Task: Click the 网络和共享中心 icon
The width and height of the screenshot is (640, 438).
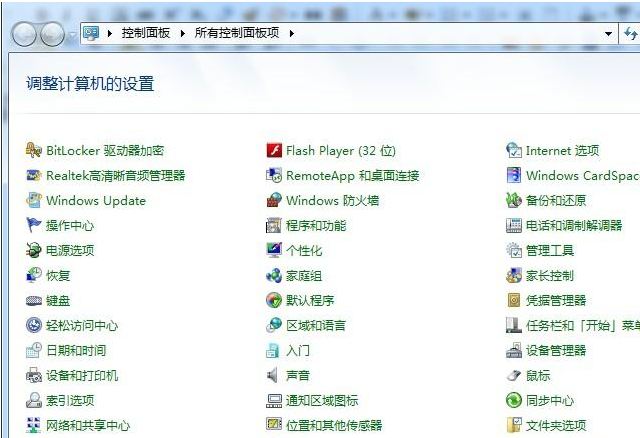Action: (33, 425)
